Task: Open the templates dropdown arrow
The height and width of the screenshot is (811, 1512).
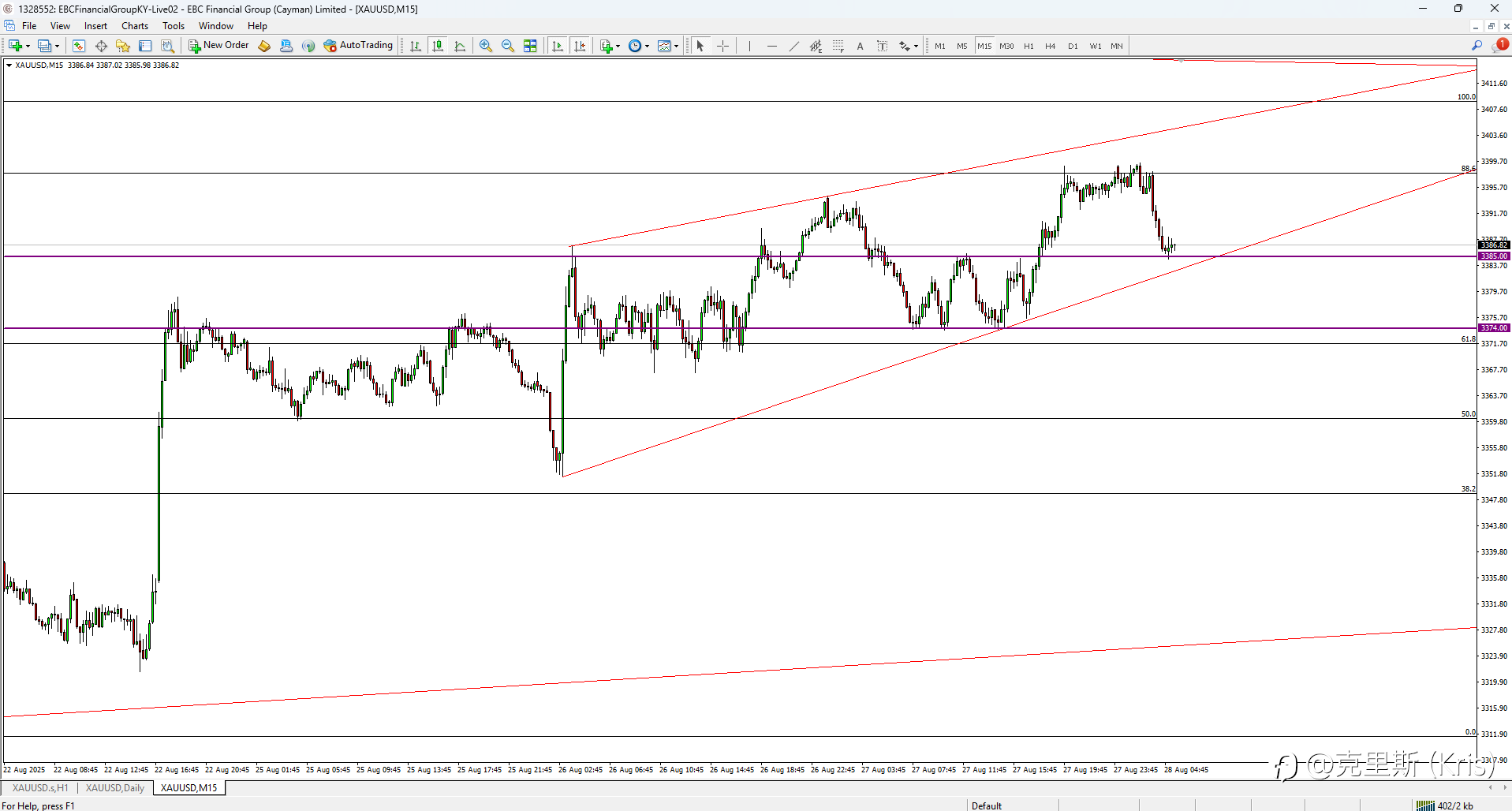Action: [676, 46]
